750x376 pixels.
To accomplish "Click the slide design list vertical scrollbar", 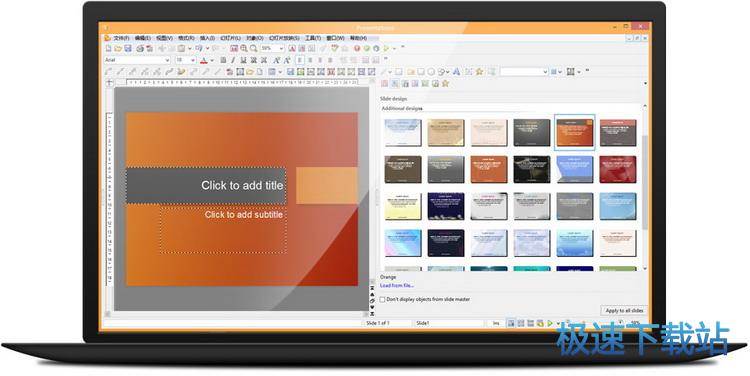I will point(644,187).
